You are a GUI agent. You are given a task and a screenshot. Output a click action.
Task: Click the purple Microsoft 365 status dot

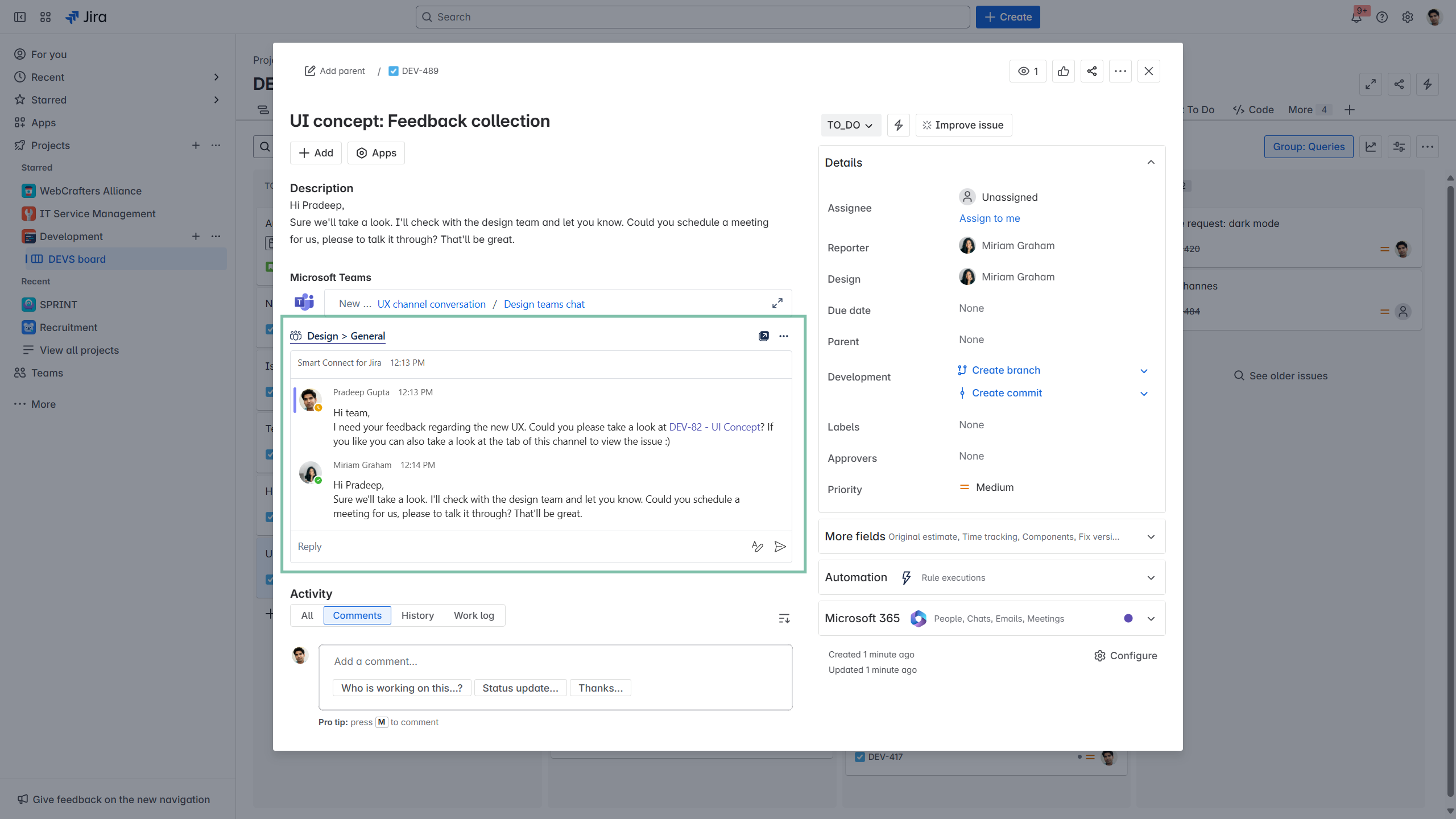click(x=1128, y=618)
